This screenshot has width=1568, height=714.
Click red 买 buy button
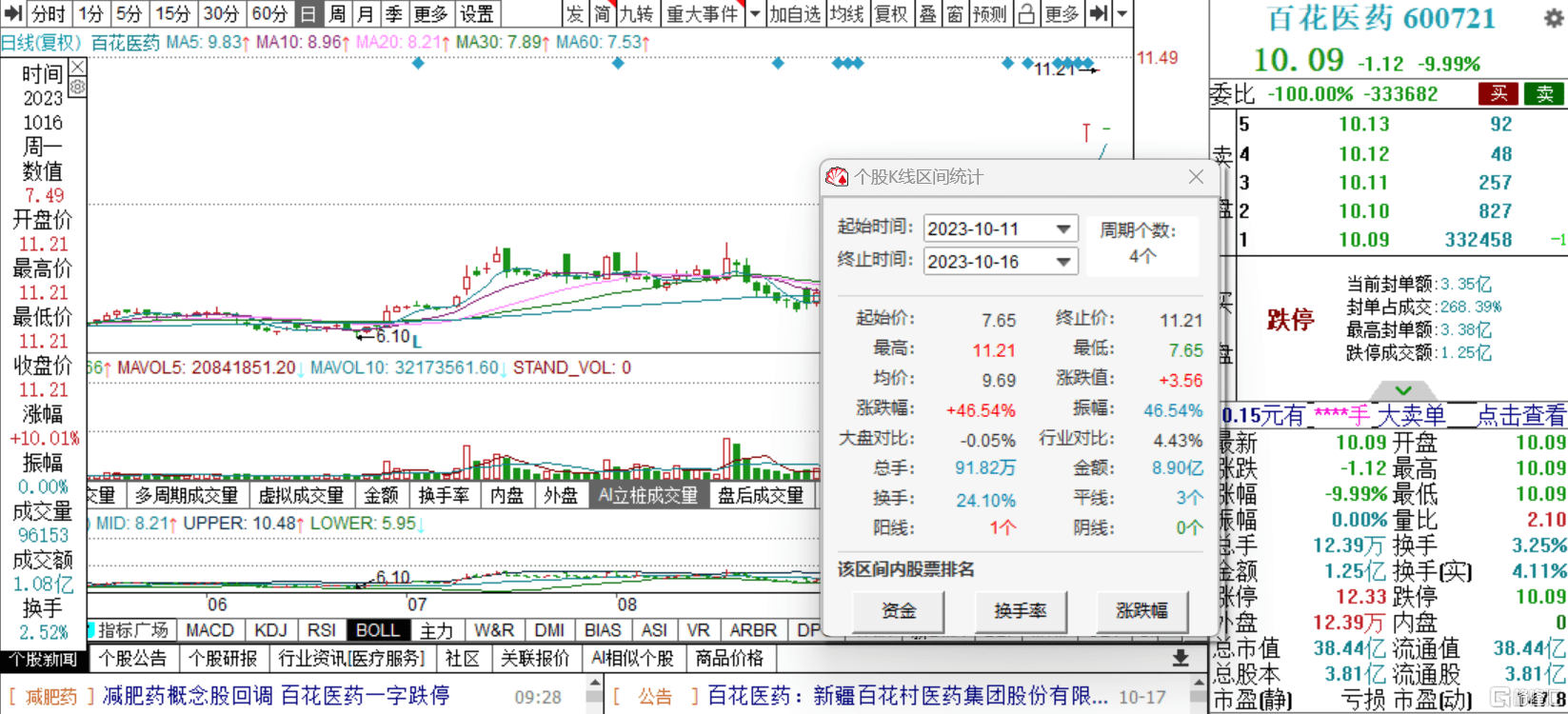coord(1499,93)
